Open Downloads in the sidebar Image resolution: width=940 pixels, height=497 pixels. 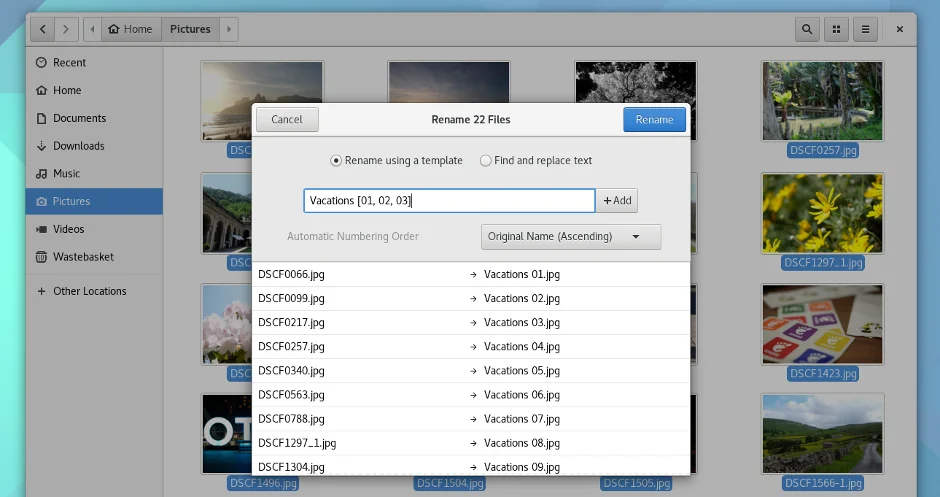pos(78,146)
